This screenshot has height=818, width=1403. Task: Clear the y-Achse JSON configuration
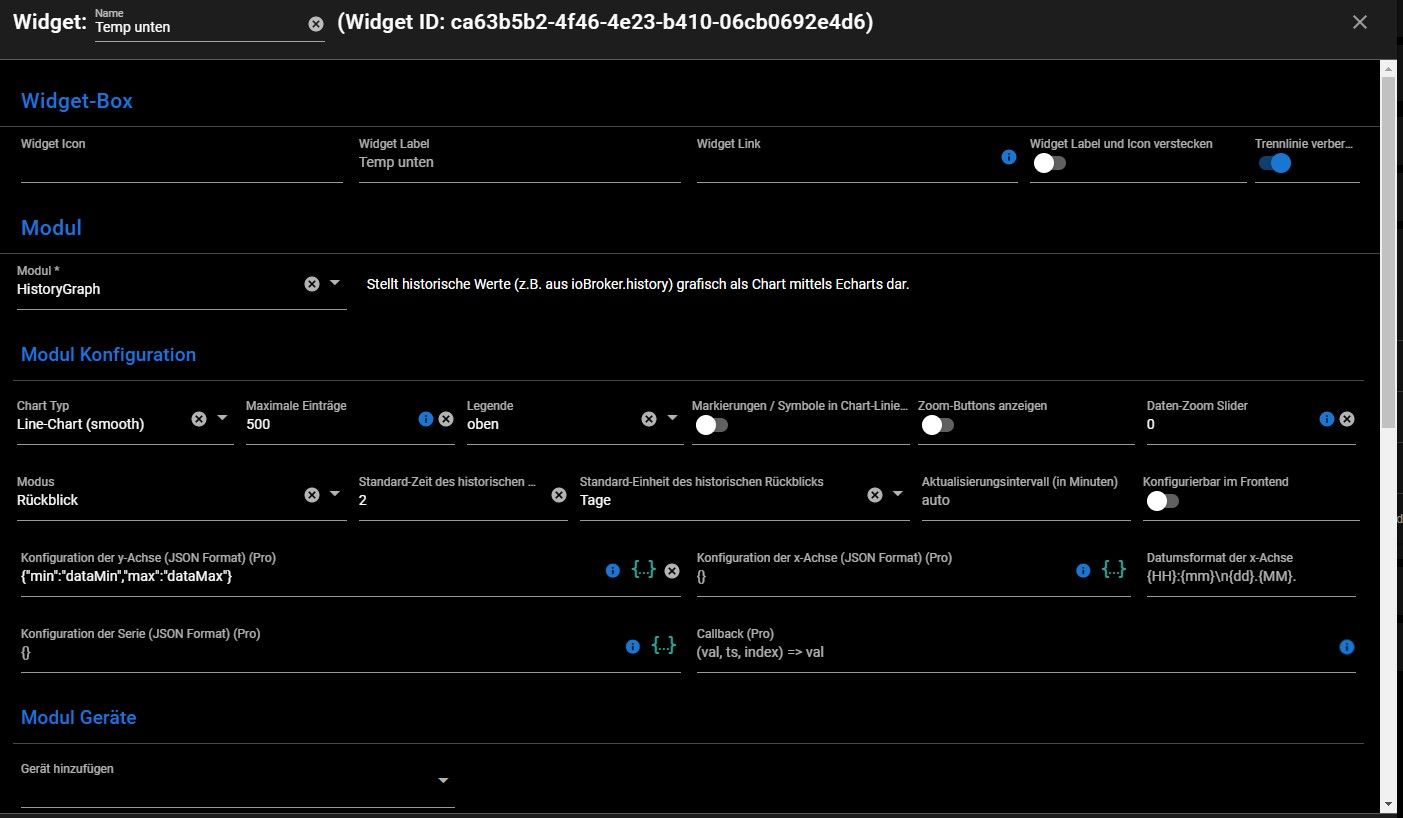(672, 571)
